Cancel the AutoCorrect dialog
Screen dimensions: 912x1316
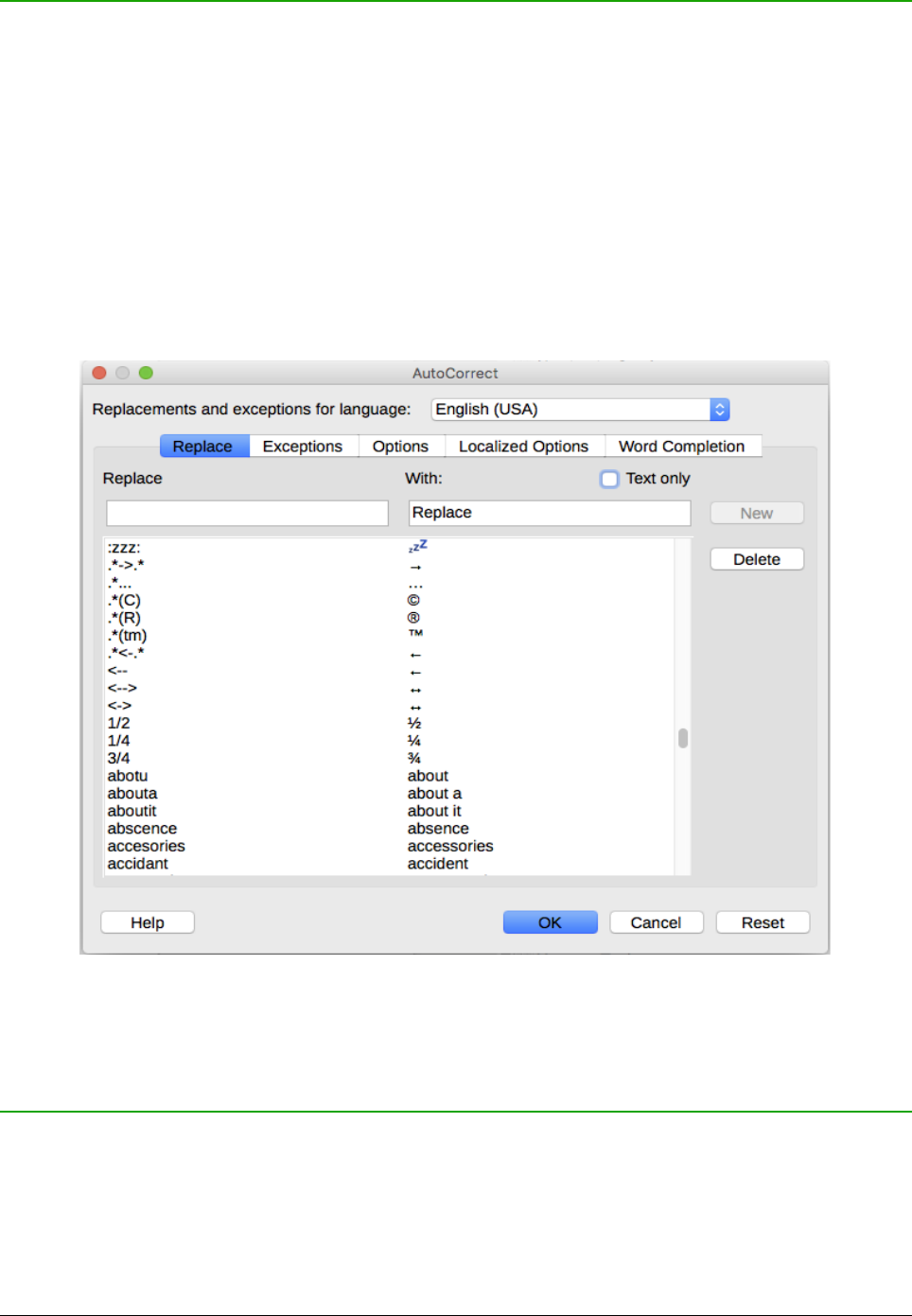657,922
